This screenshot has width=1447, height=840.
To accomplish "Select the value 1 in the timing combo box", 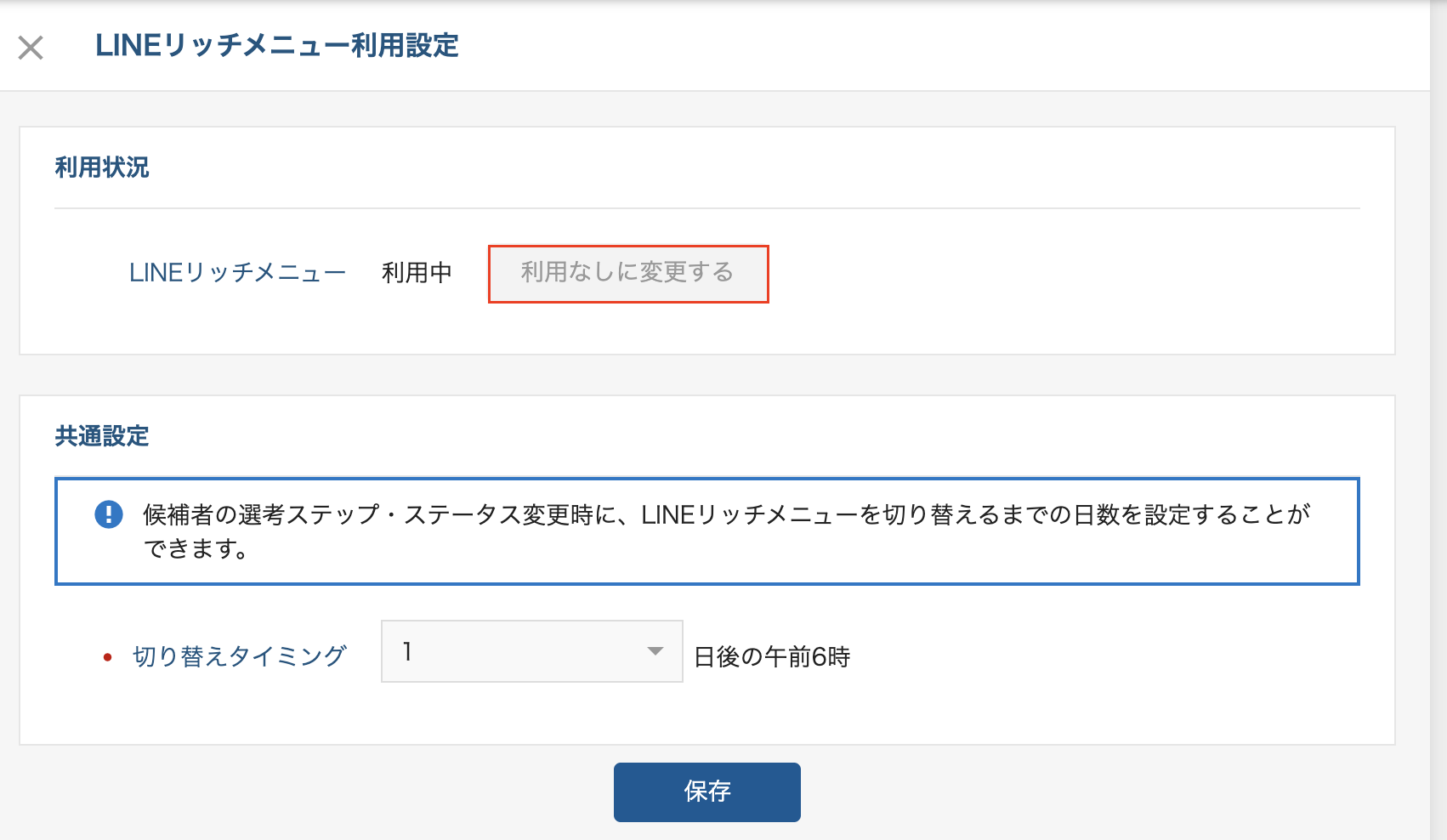I will 408,651.
